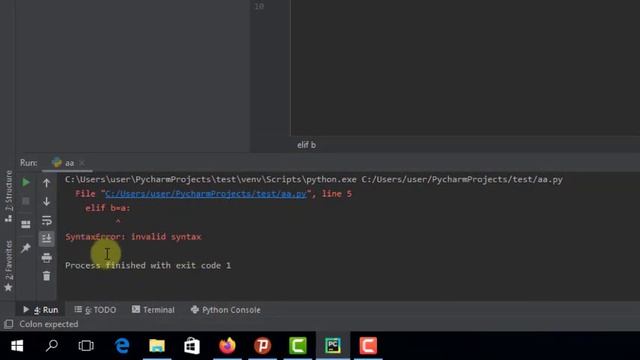640x360 pixels.
Task: Open the aa.py file link in traceback
Action: tap(206, 194)
